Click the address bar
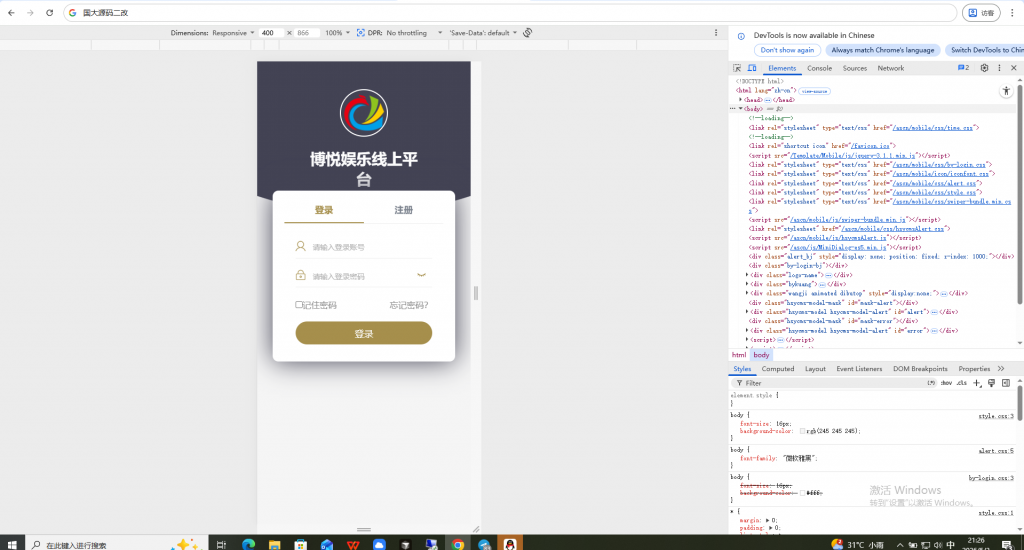Viewport: 1024px width, 550px height. tap(509, 12)
